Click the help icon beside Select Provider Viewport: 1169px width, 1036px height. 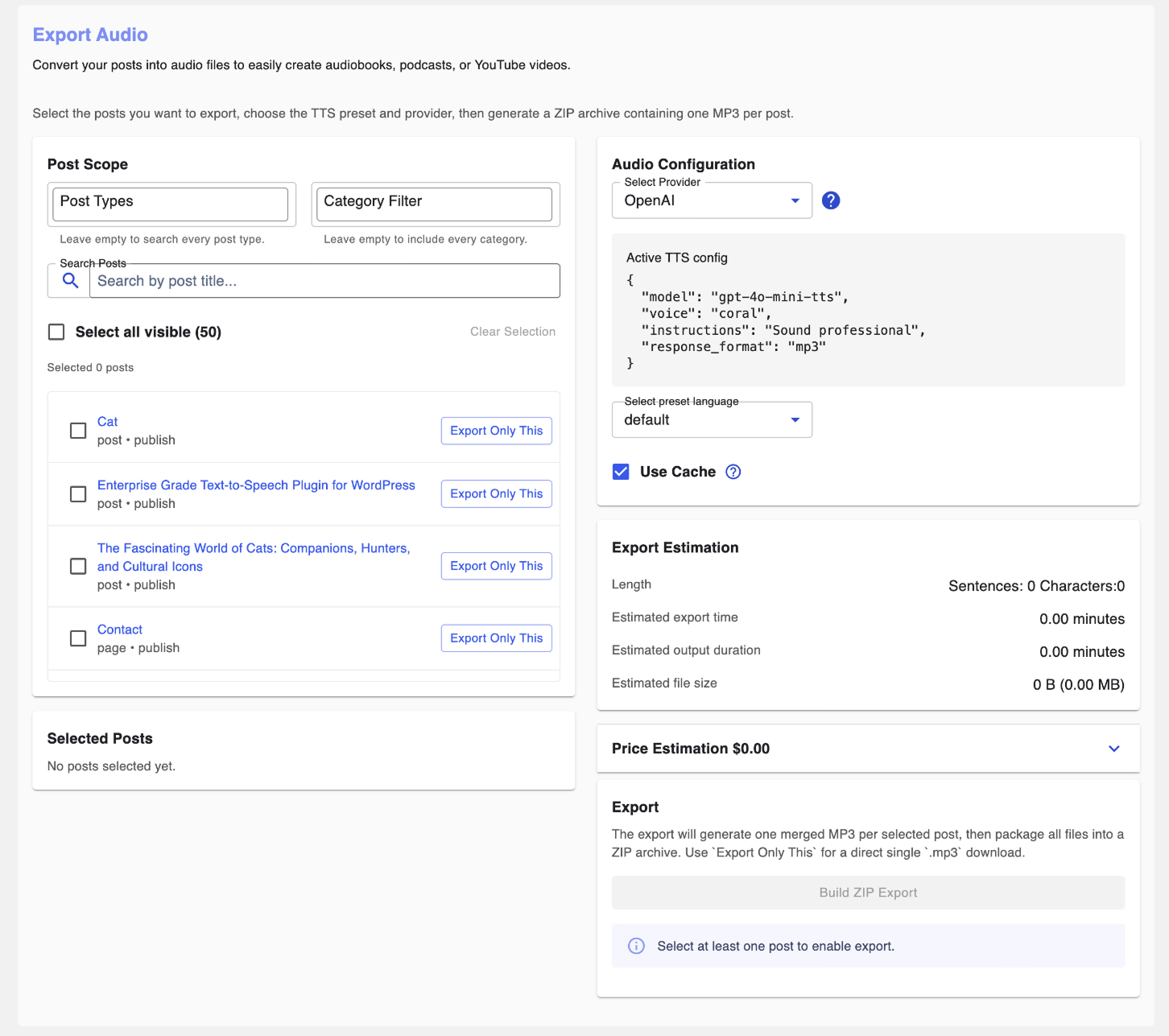[x=831, y=200]
